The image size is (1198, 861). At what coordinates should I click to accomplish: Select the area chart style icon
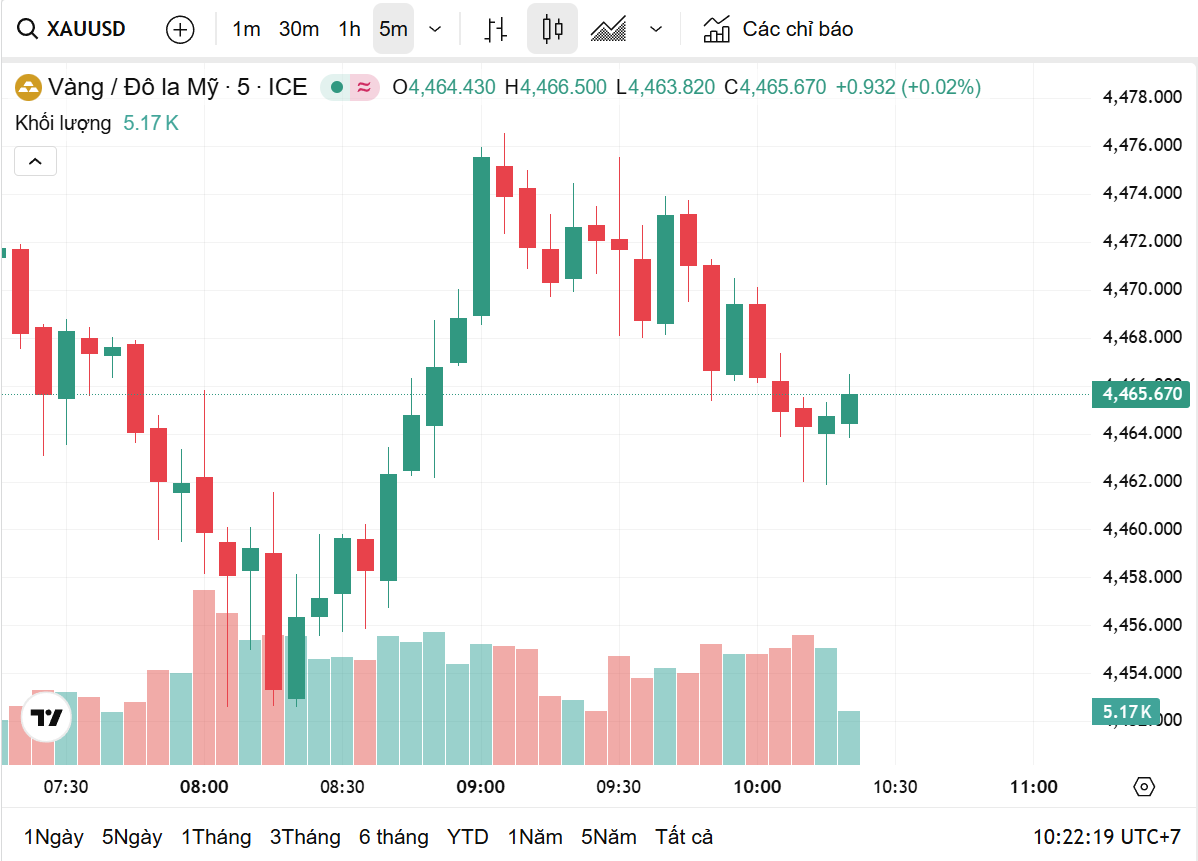(x=609, y=29)
